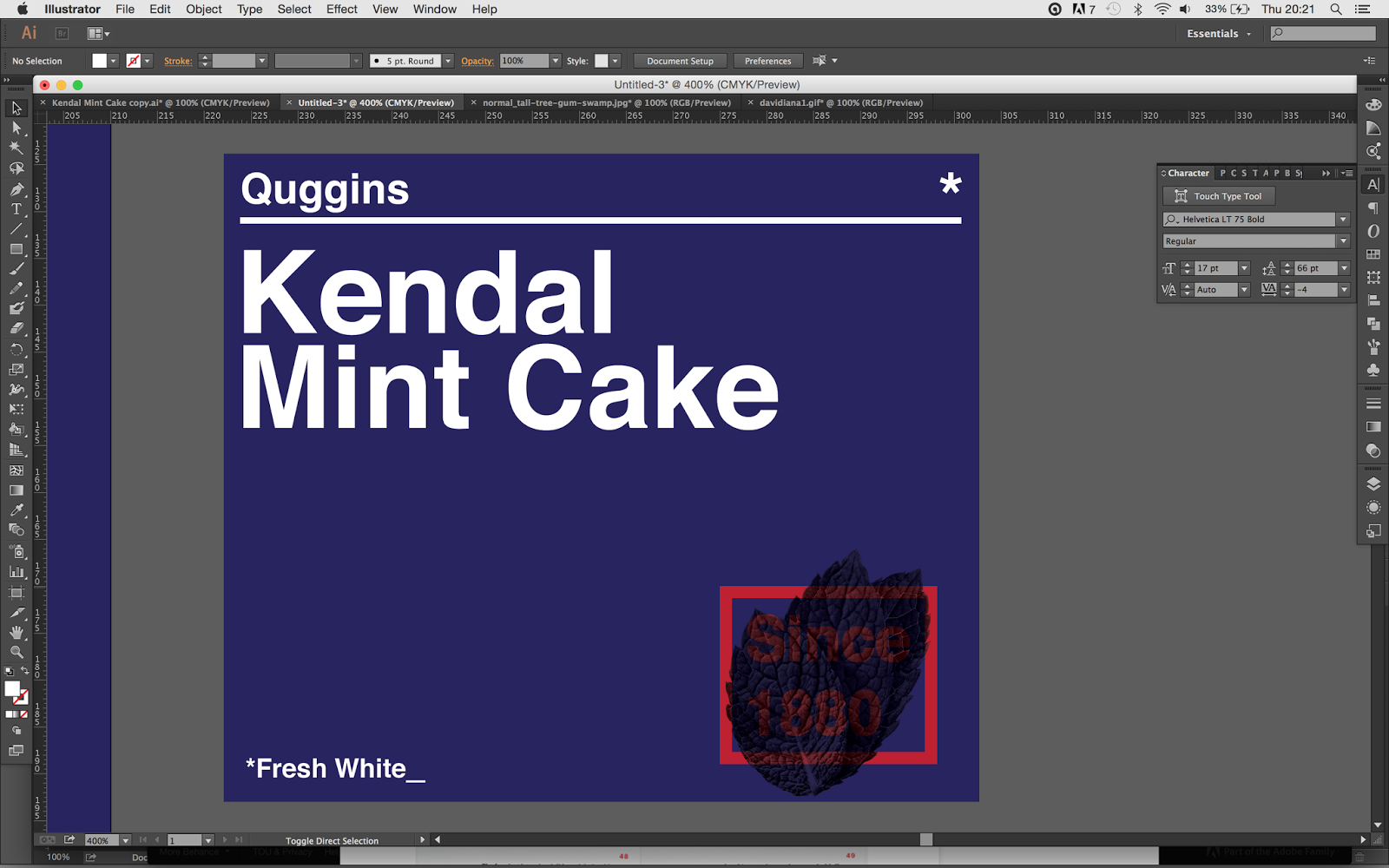Click the Touch Type Tool button

(x=1219, y=196)
